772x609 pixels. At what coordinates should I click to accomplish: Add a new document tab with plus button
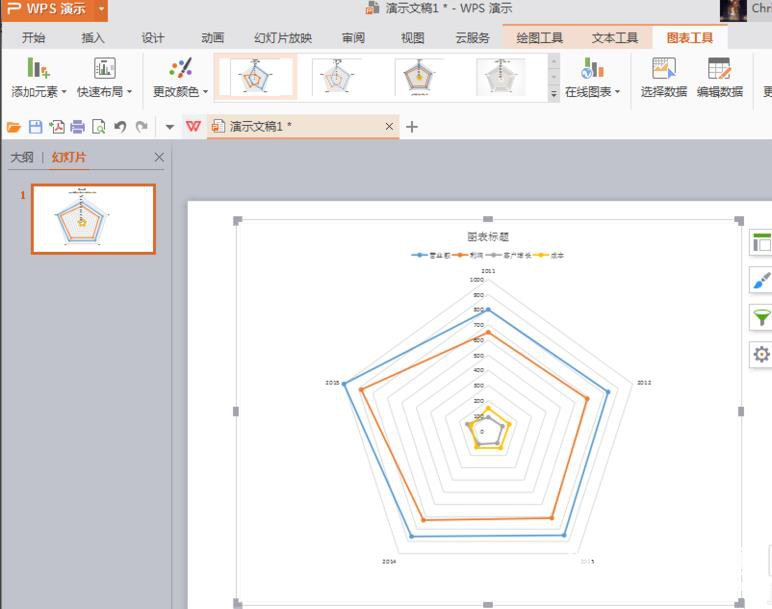(x=412, y=127)
